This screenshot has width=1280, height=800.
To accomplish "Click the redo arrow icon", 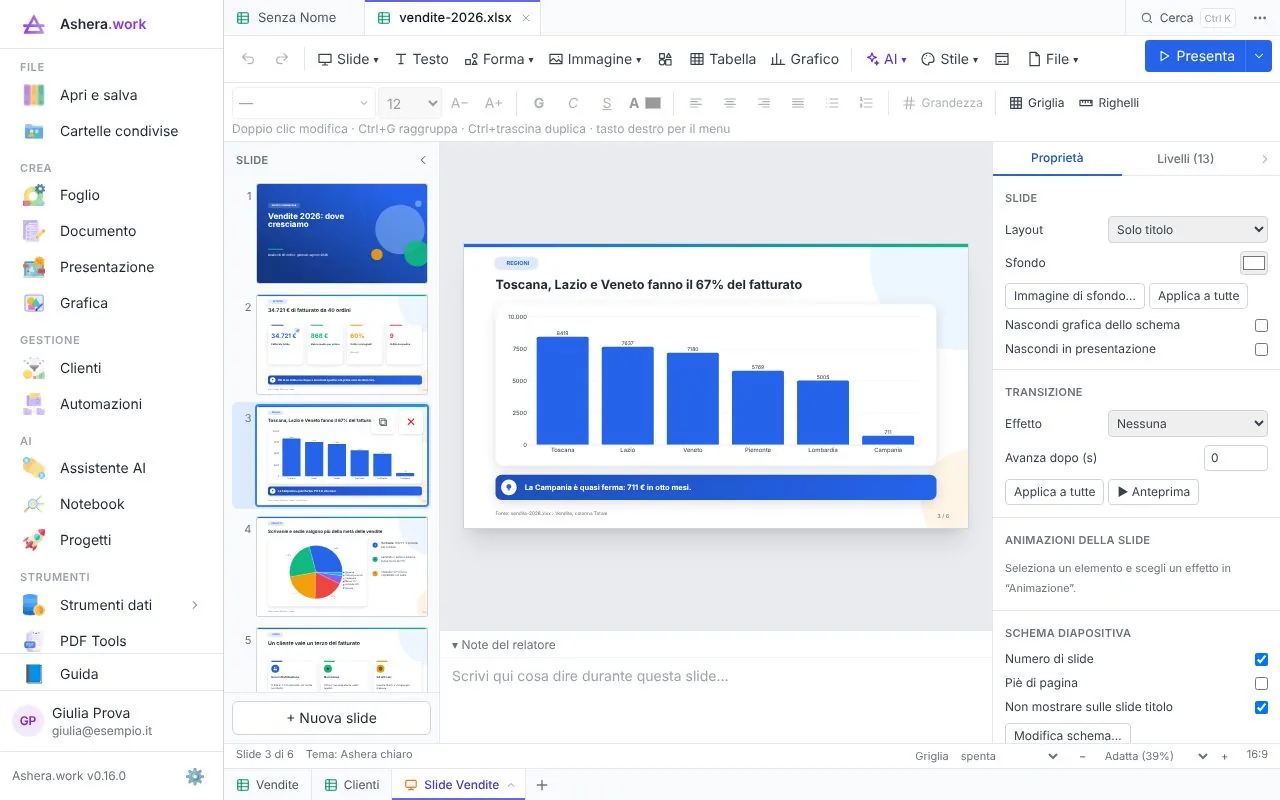I will (x=282, y=59).
